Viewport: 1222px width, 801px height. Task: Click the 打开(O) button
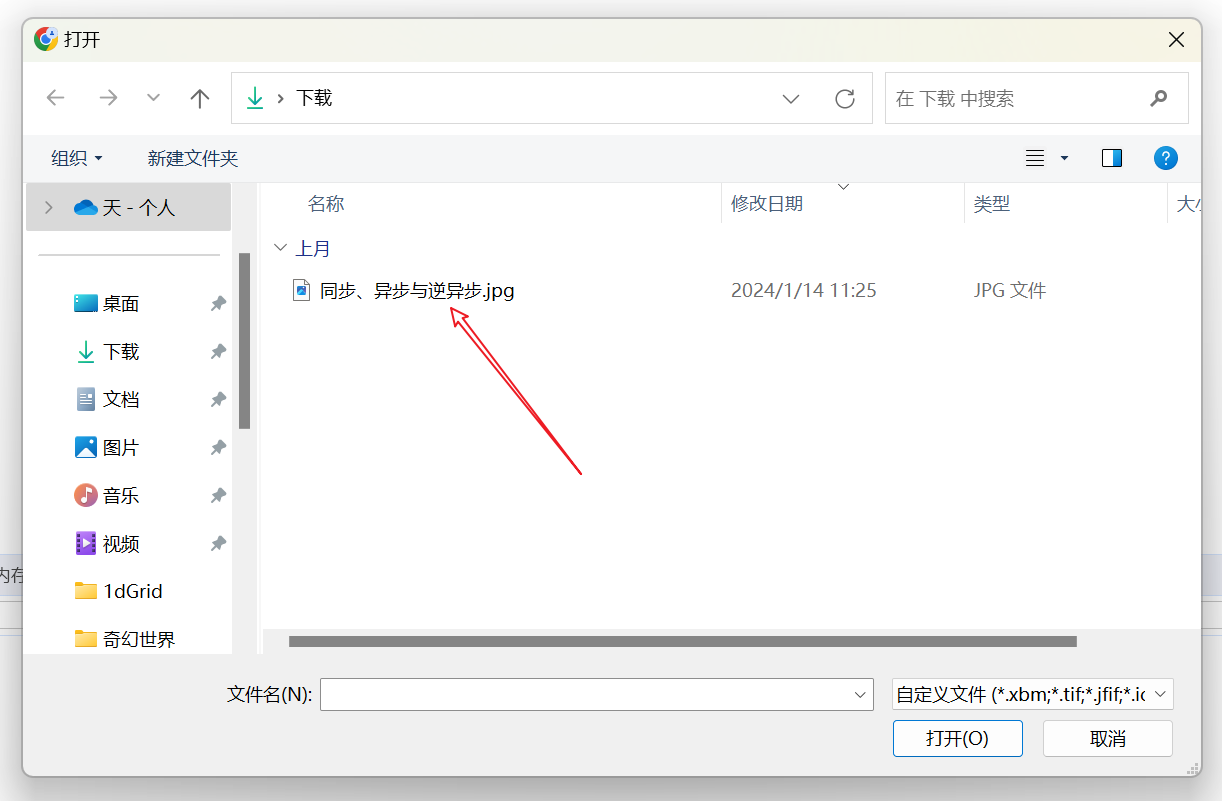tap(958, 739)
